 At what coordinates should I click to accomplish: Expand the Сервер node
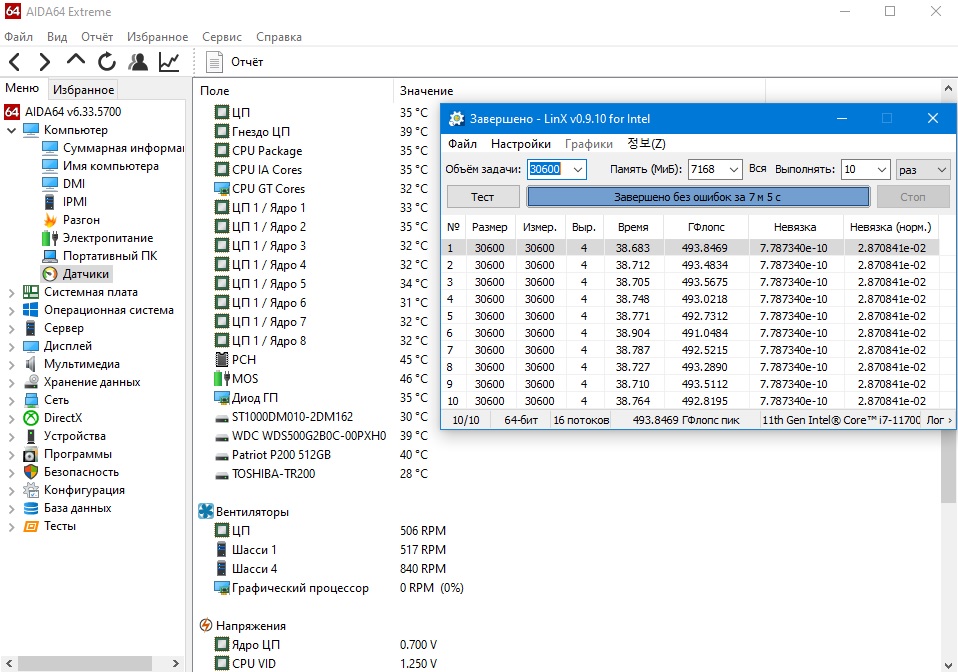pyautogui.click(x=11, y=329)
